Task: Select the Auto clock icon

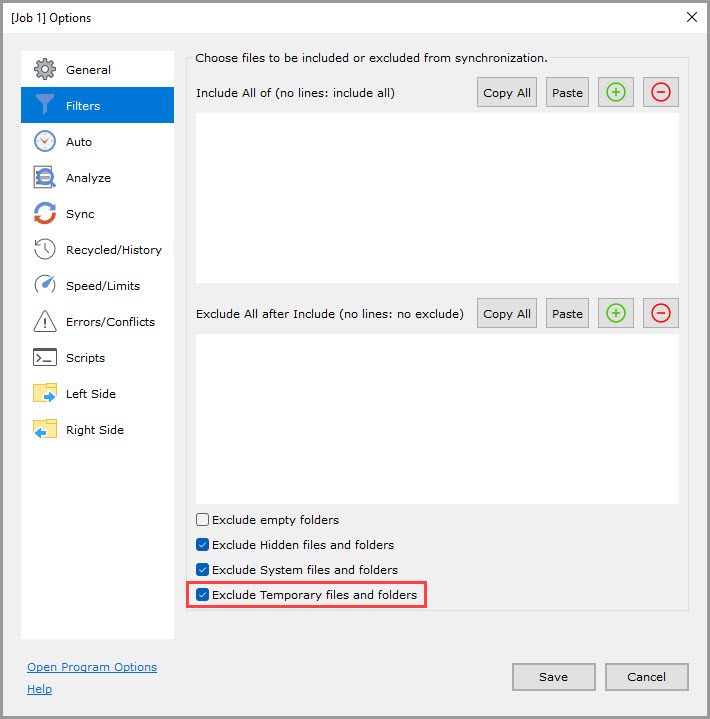Action: (45, 142)
